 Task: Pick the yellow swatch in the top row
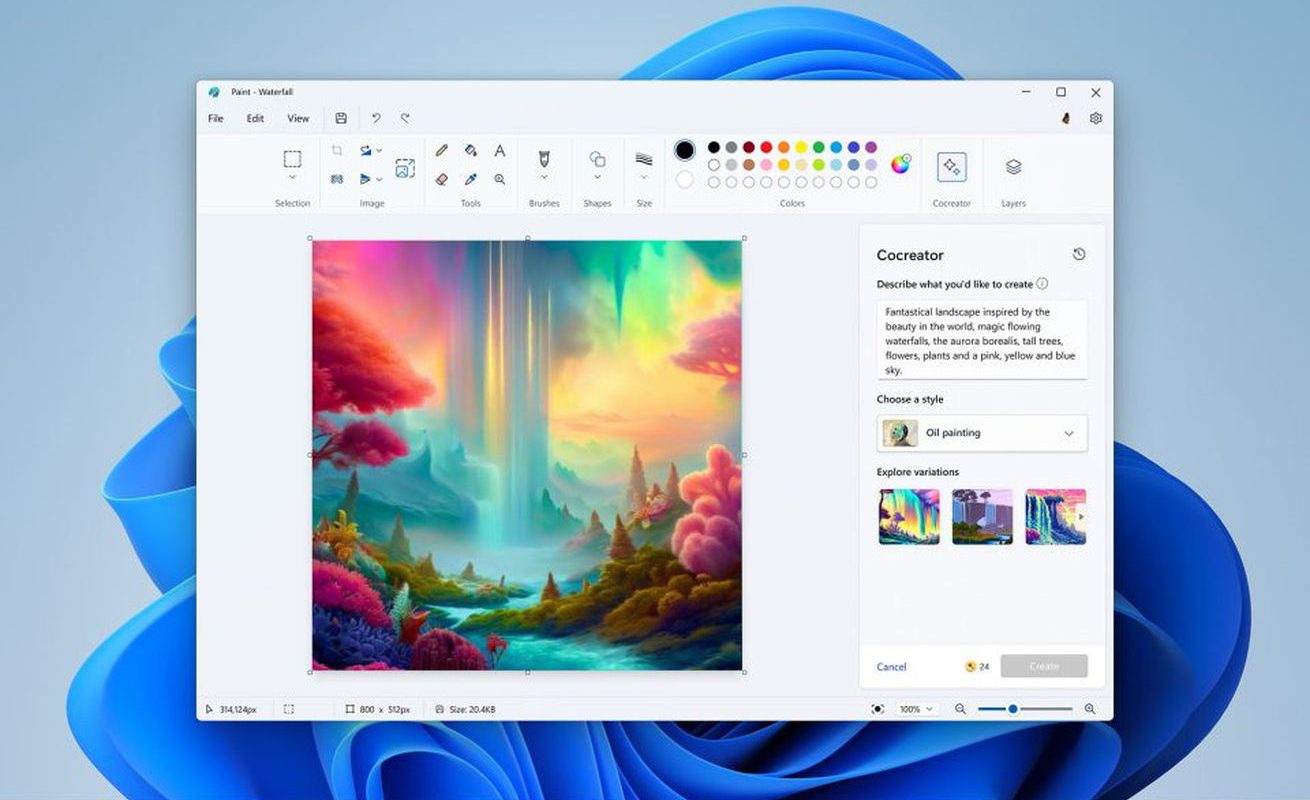(x=801, y=147)
